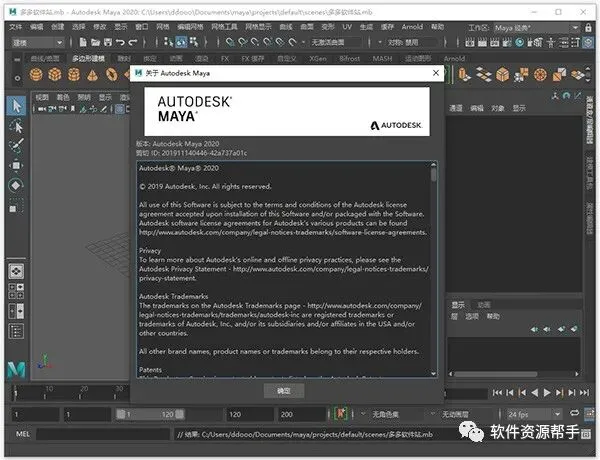This screenshot has width=600, height=460.
Task: Toggle select by hierarchy mode
Action: pos(168,42)
